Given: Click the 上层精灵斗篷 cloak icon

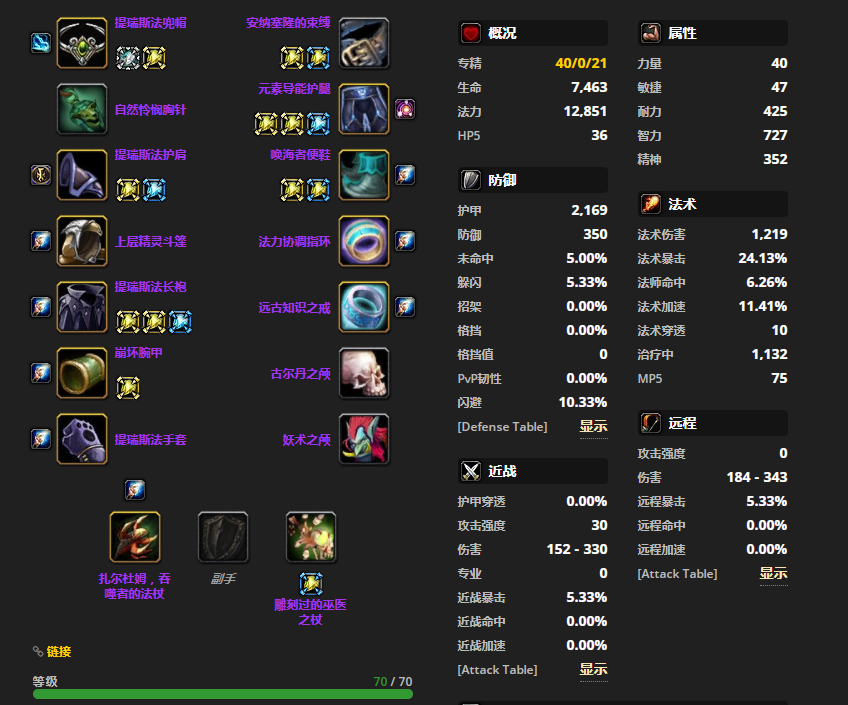Looking at the screenshot, I should pos(82,241).
